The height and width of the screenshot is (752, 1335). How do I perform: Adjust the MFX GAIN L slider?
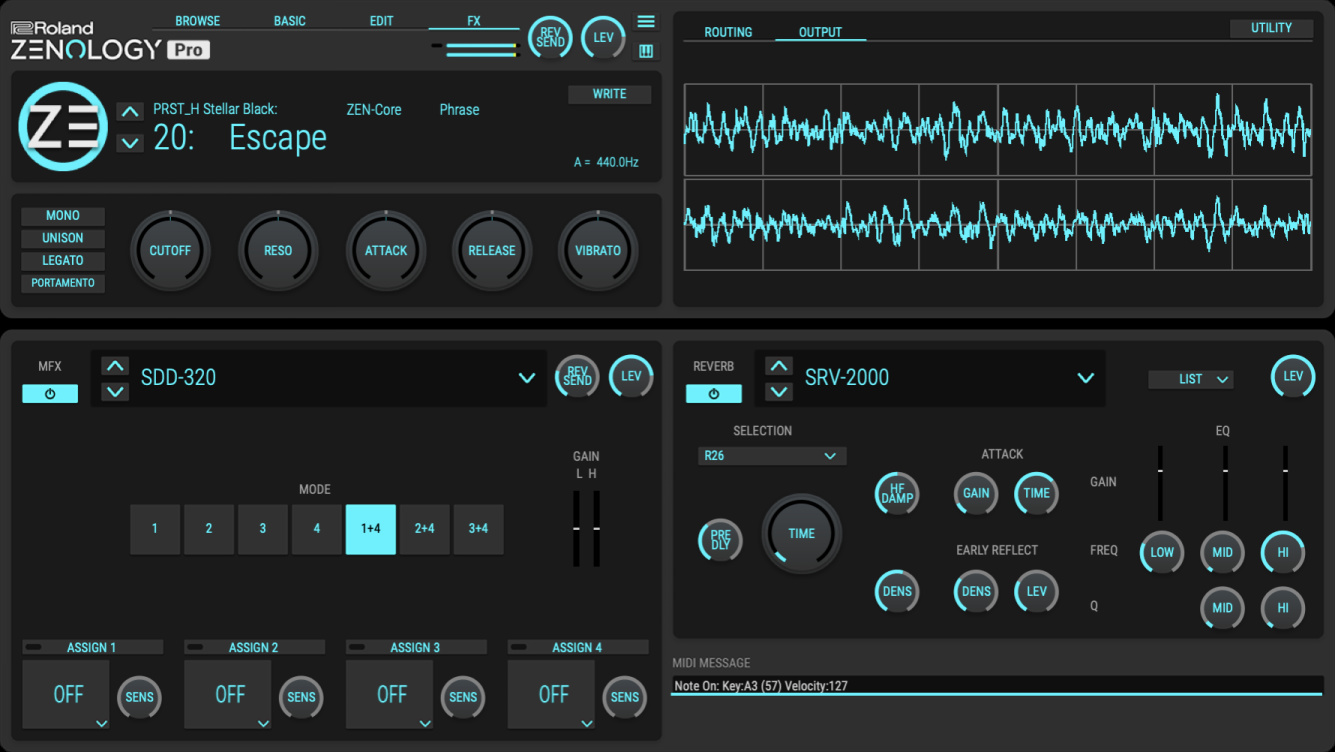point(577,528)
